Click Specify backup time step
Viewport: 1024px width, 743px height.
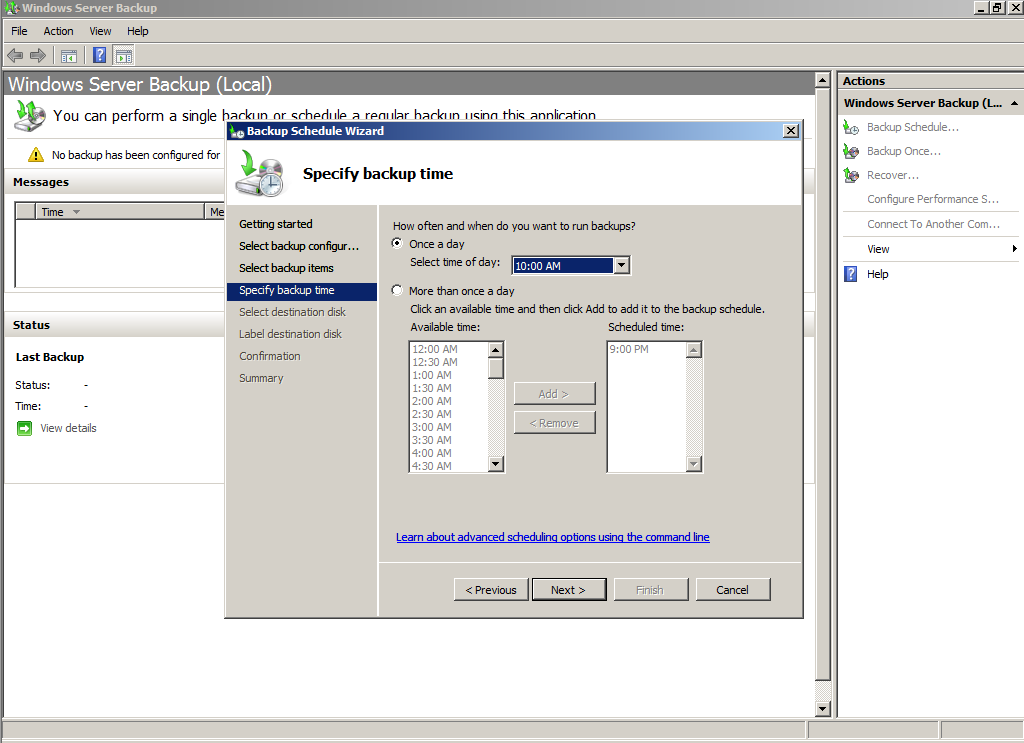302,291
